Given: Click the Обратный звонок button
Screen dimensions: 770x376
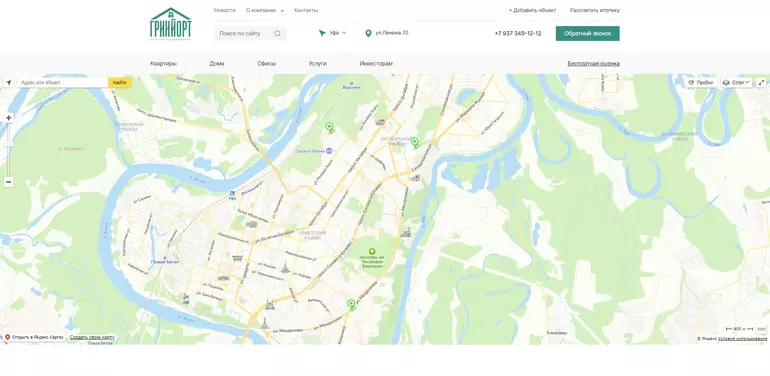Looking at the screenshot, I should [587, 33].
